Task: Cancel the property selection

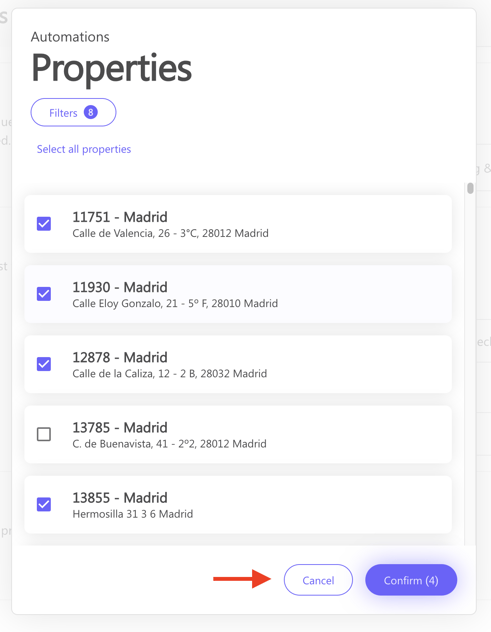Action: point(318,580)
